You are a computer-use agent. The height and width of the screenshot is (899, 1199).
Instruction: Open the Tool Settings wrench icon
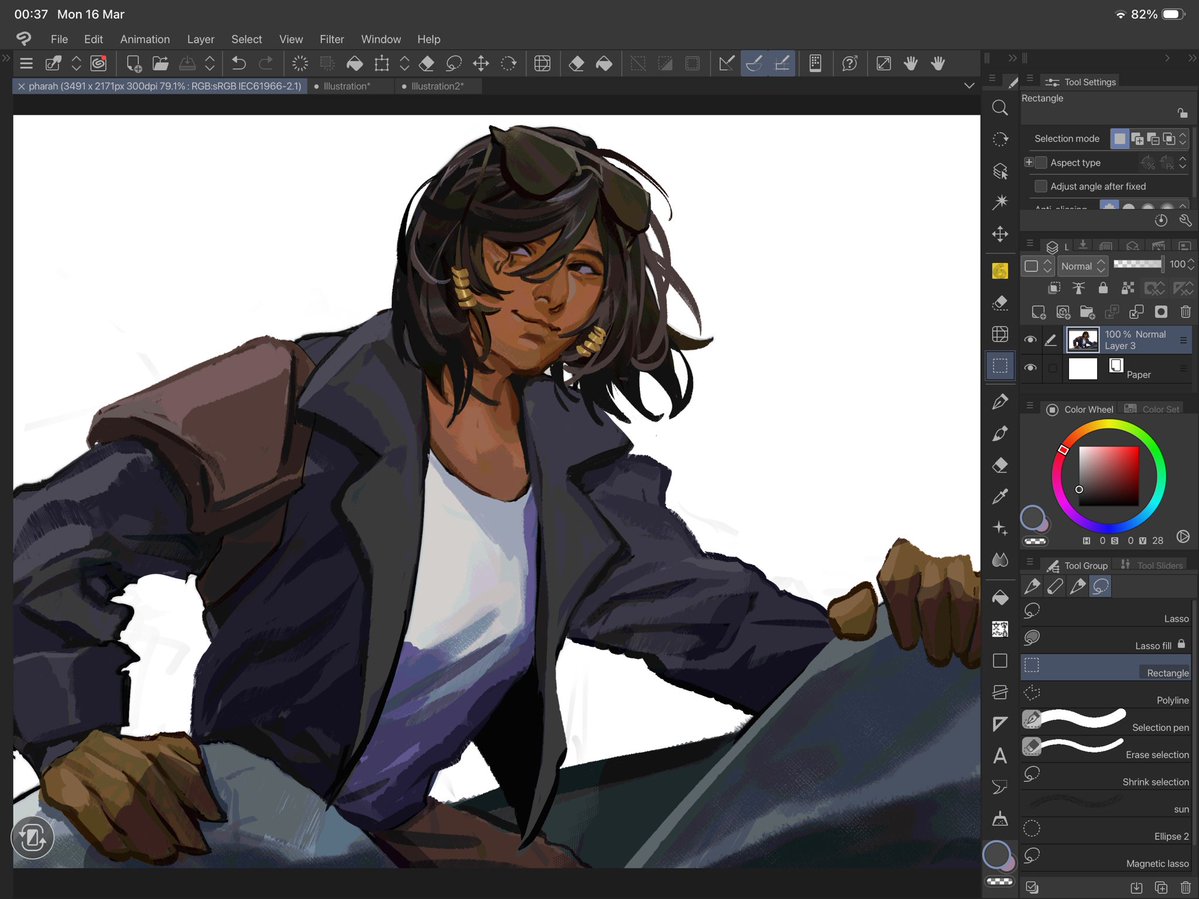coord(1185,220)
